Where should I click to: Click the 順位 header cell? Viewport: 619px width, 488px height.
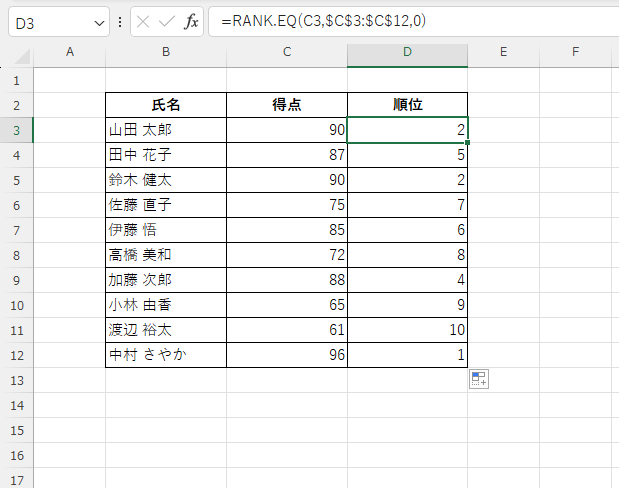pos(407,105)
